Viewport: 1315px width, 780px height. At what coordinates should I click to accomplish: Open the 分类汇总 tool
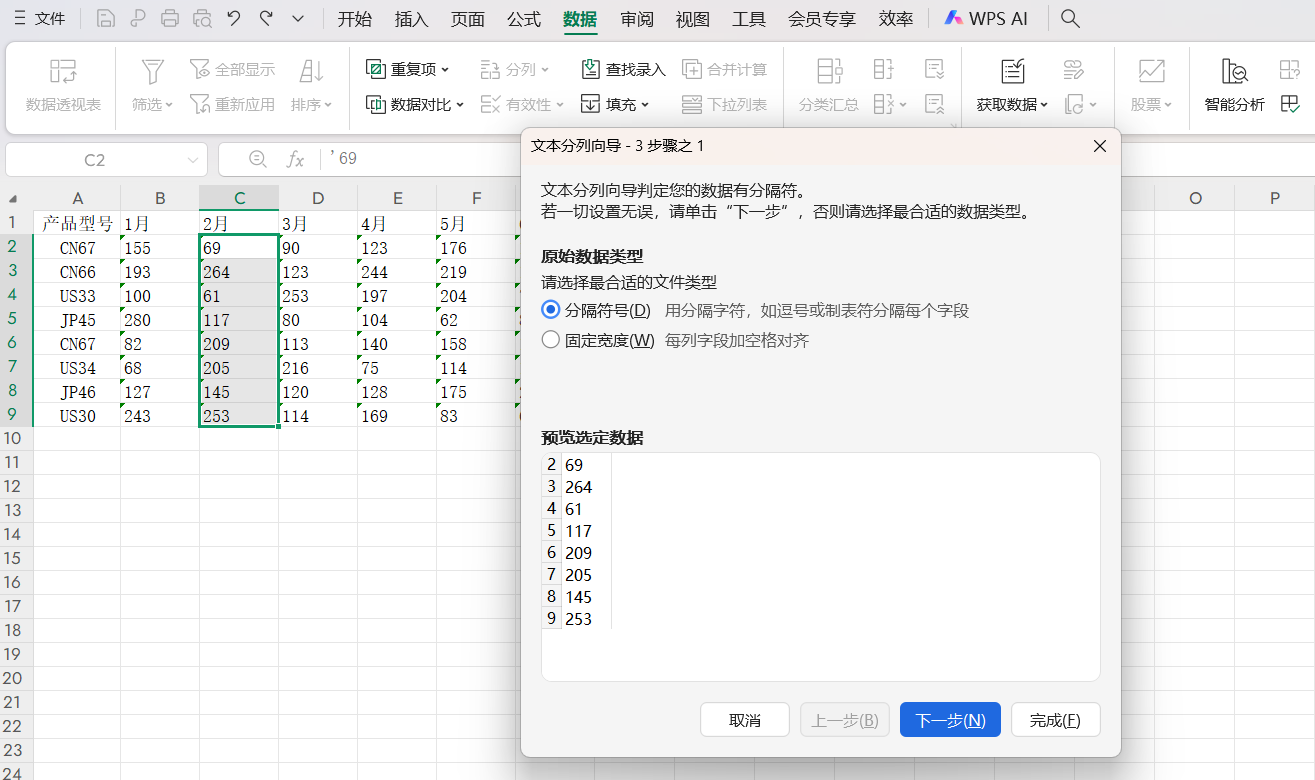pos(827,87)
